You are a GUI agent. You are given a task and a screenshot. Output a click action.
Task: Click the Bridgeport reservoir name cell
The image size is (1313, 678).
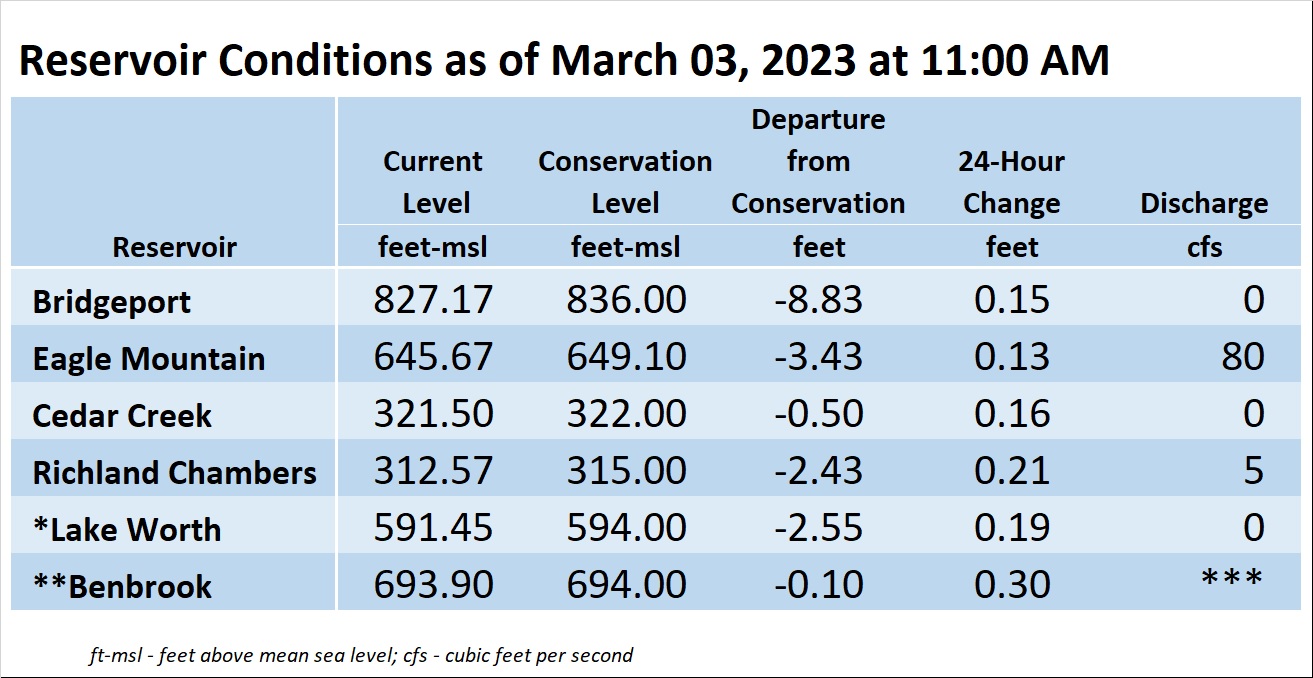coord(111,302)
